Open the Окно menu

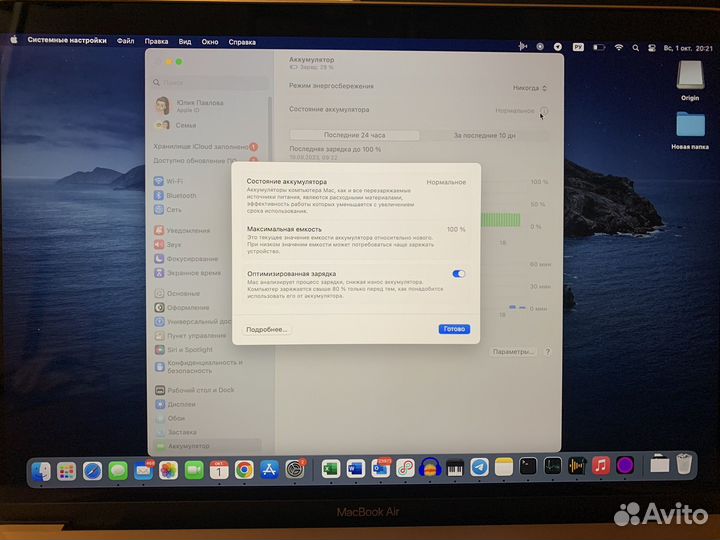coord(210,42)
